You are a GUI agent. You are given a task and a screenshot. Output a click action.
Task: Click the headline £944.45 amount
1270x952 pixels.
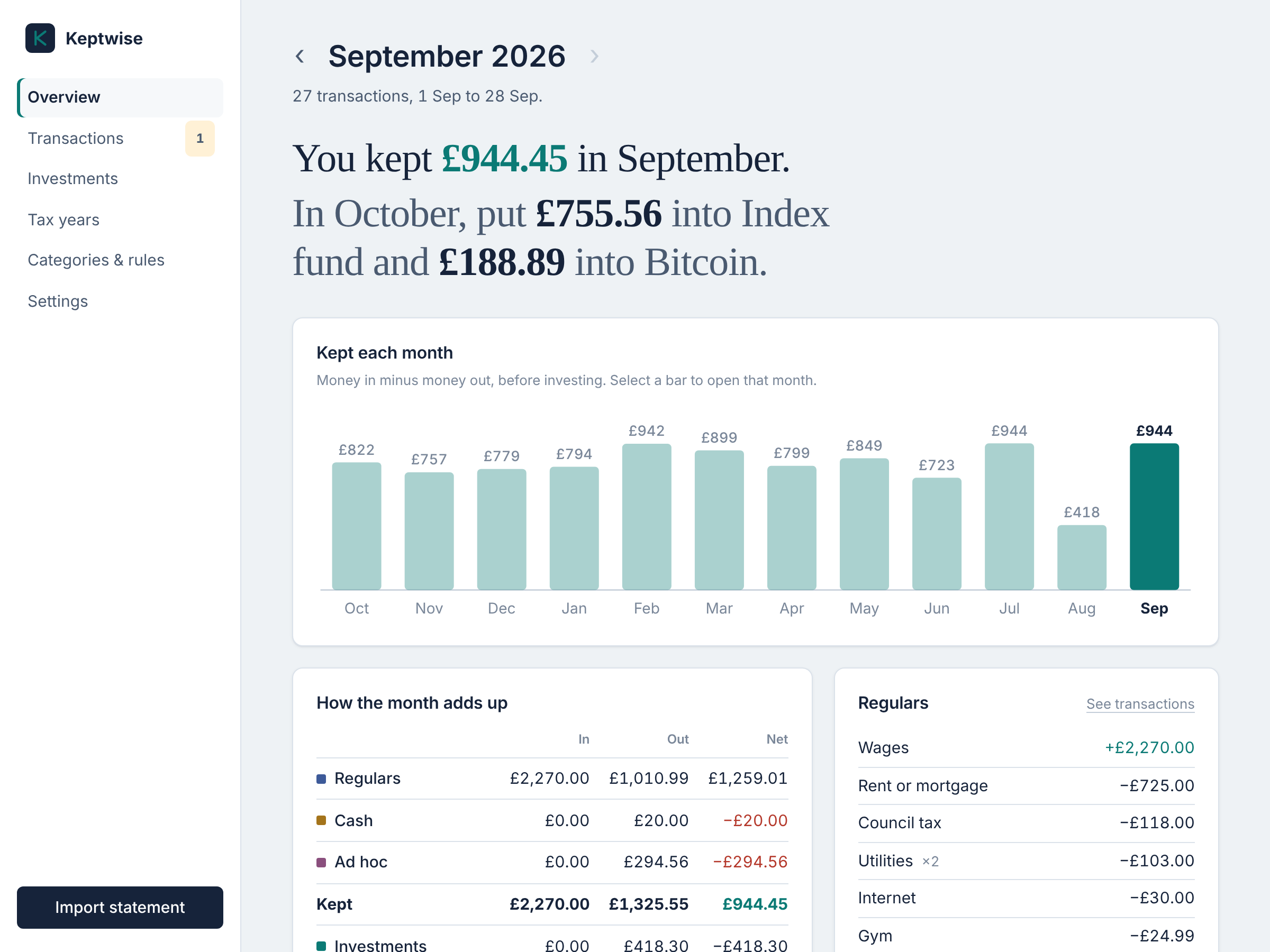point(505,159)
